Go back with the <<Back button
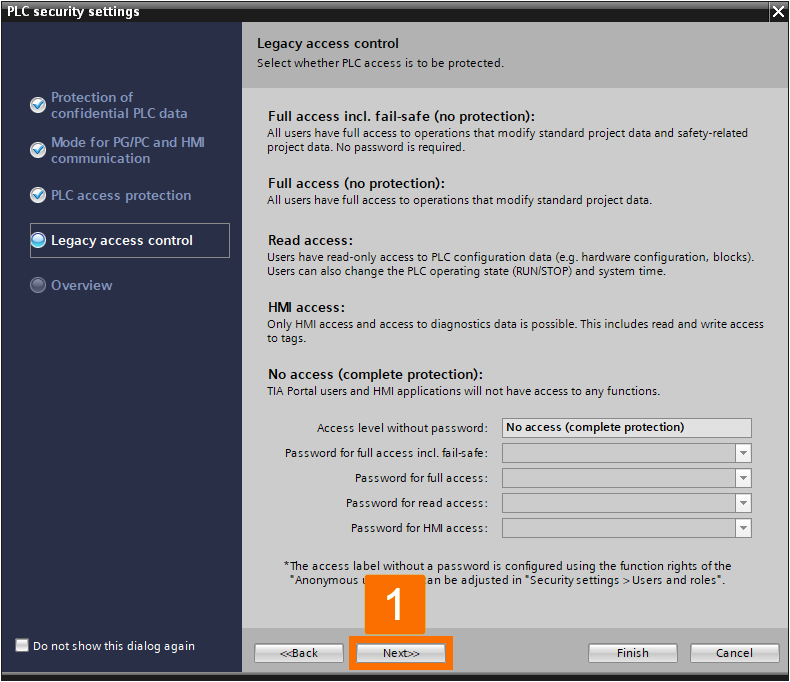This screenshot has height=682, width=790. click(299, 653)
